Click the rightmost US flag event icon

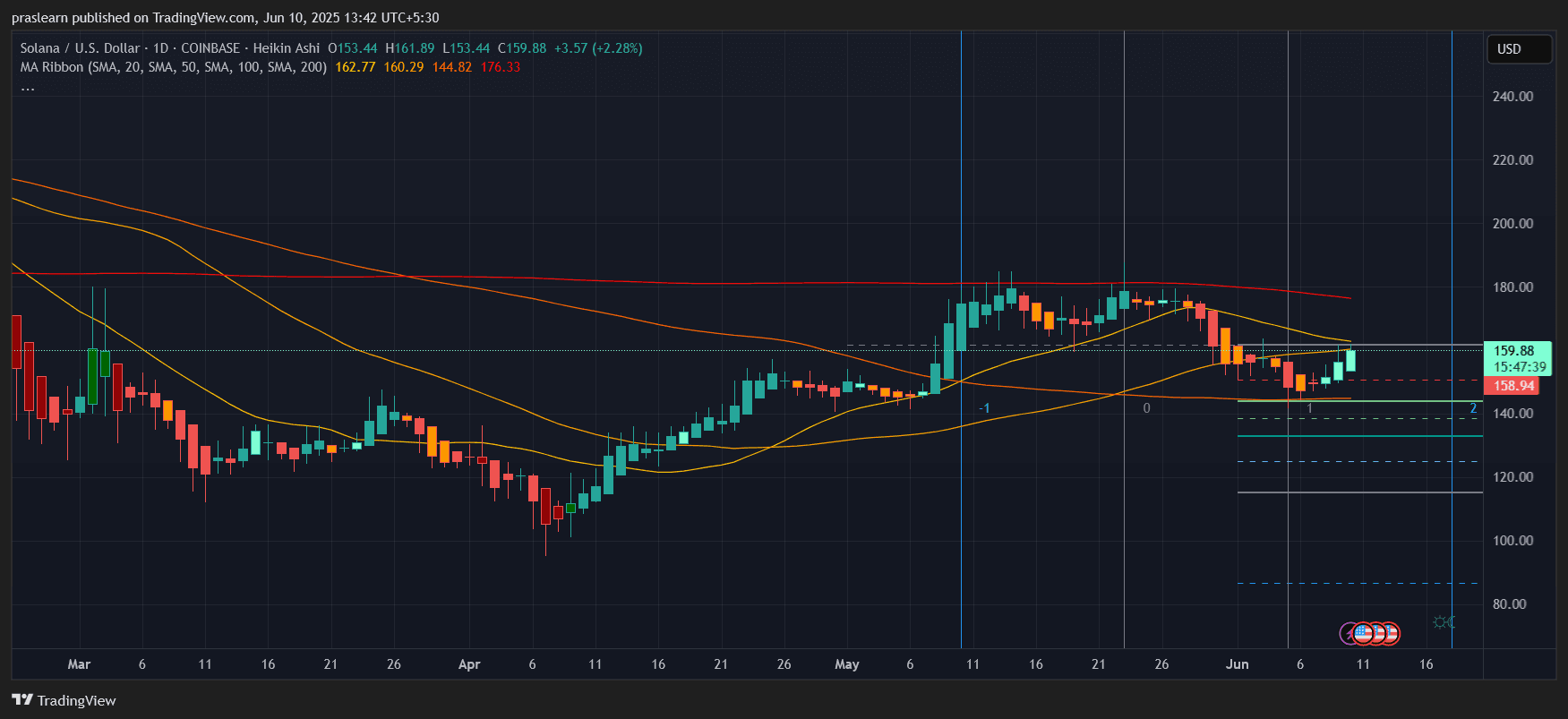pos(1391,634)
